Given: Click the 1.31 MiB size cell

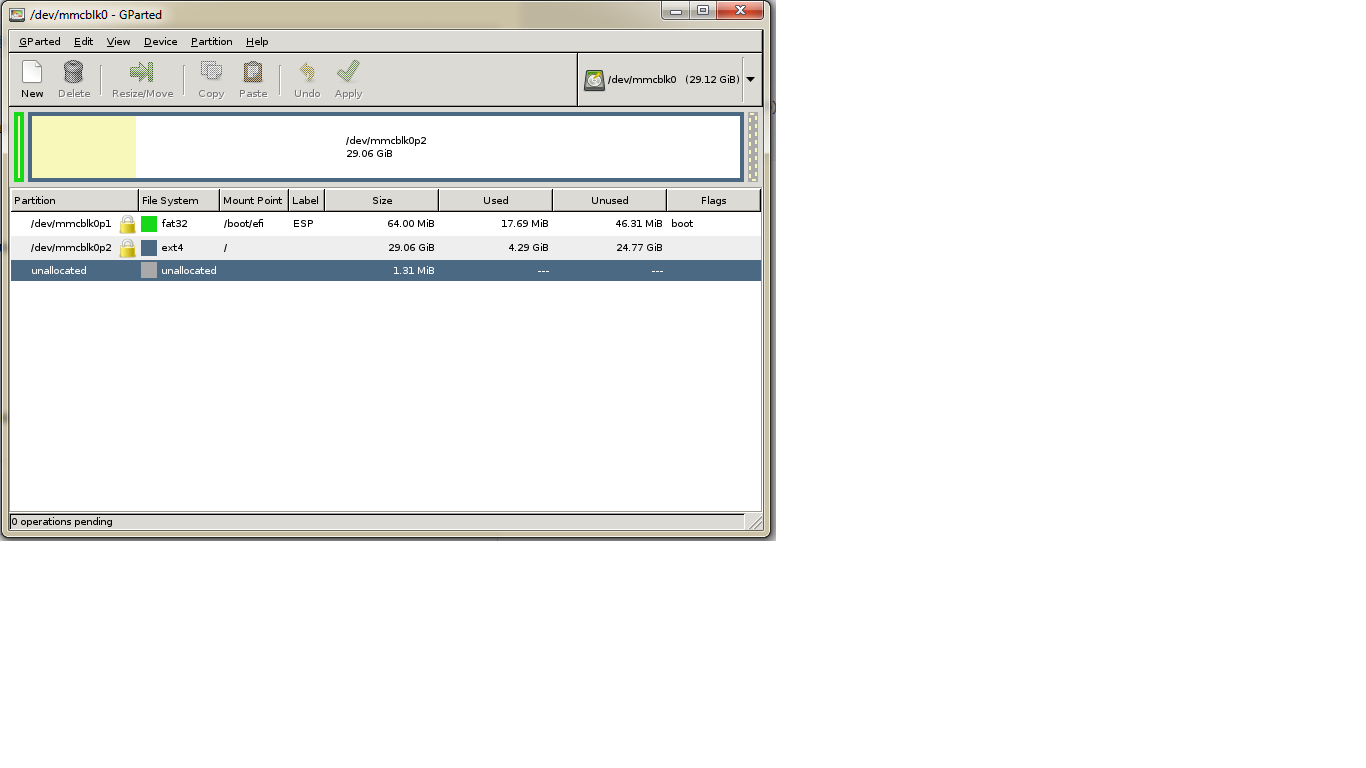Looking at the screenshot, I should (x=414, y=271).
